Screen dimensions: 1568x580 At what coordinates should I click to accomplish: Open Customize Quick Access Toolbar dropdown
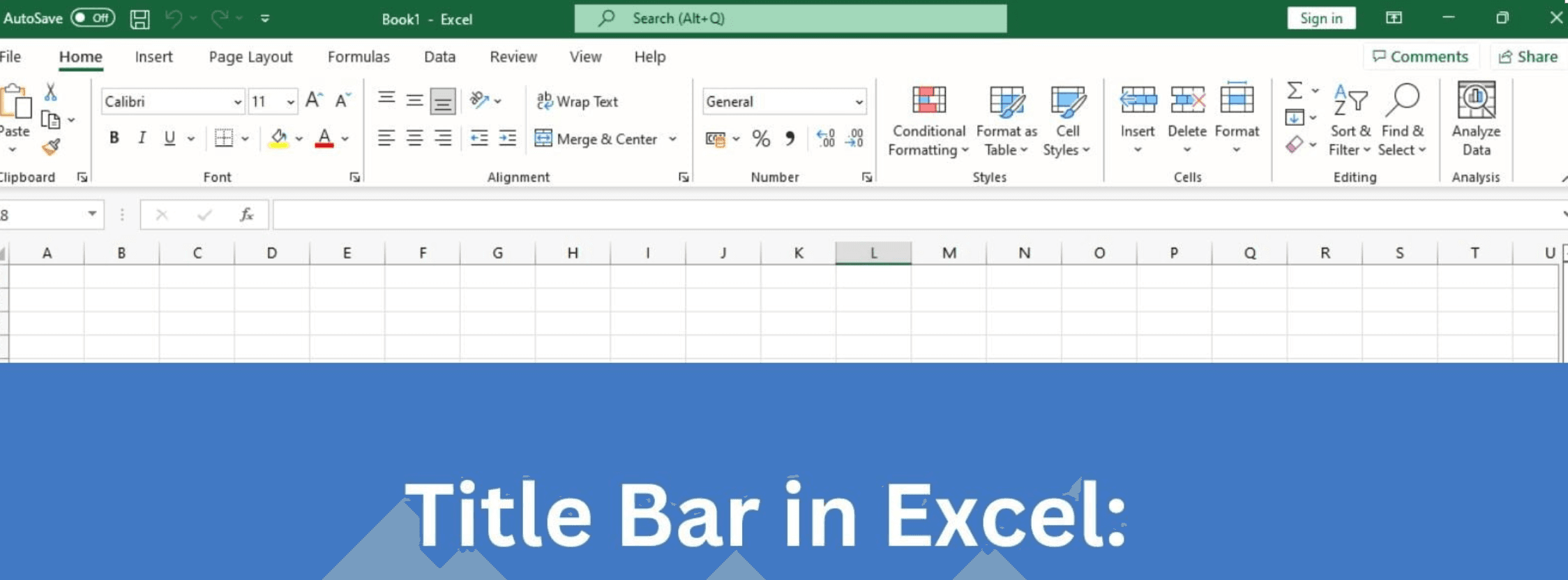tap(265, 19)
